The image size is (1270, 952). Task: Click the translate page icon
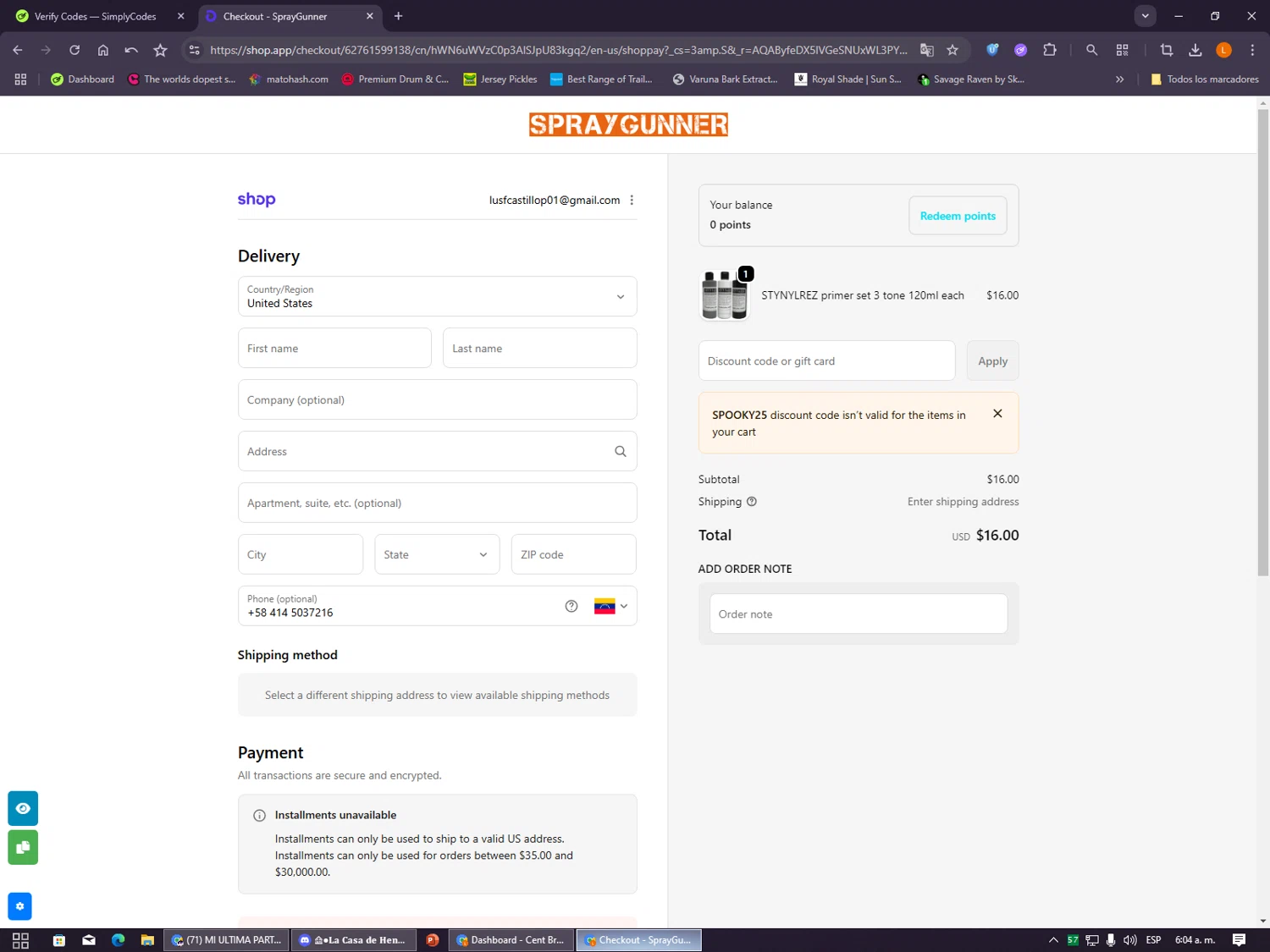pyautogui.click(x=927, y=50)
